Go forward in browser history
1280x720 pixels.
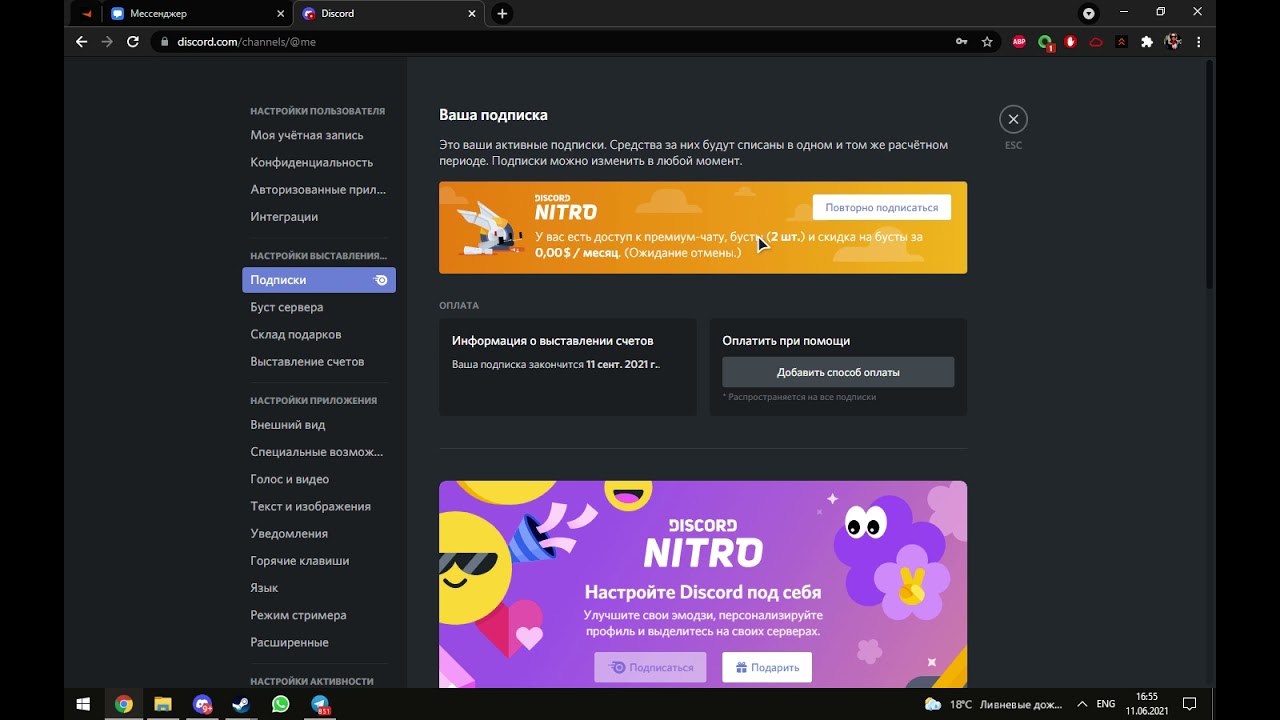pyautogui.click(x=107, y=42)
